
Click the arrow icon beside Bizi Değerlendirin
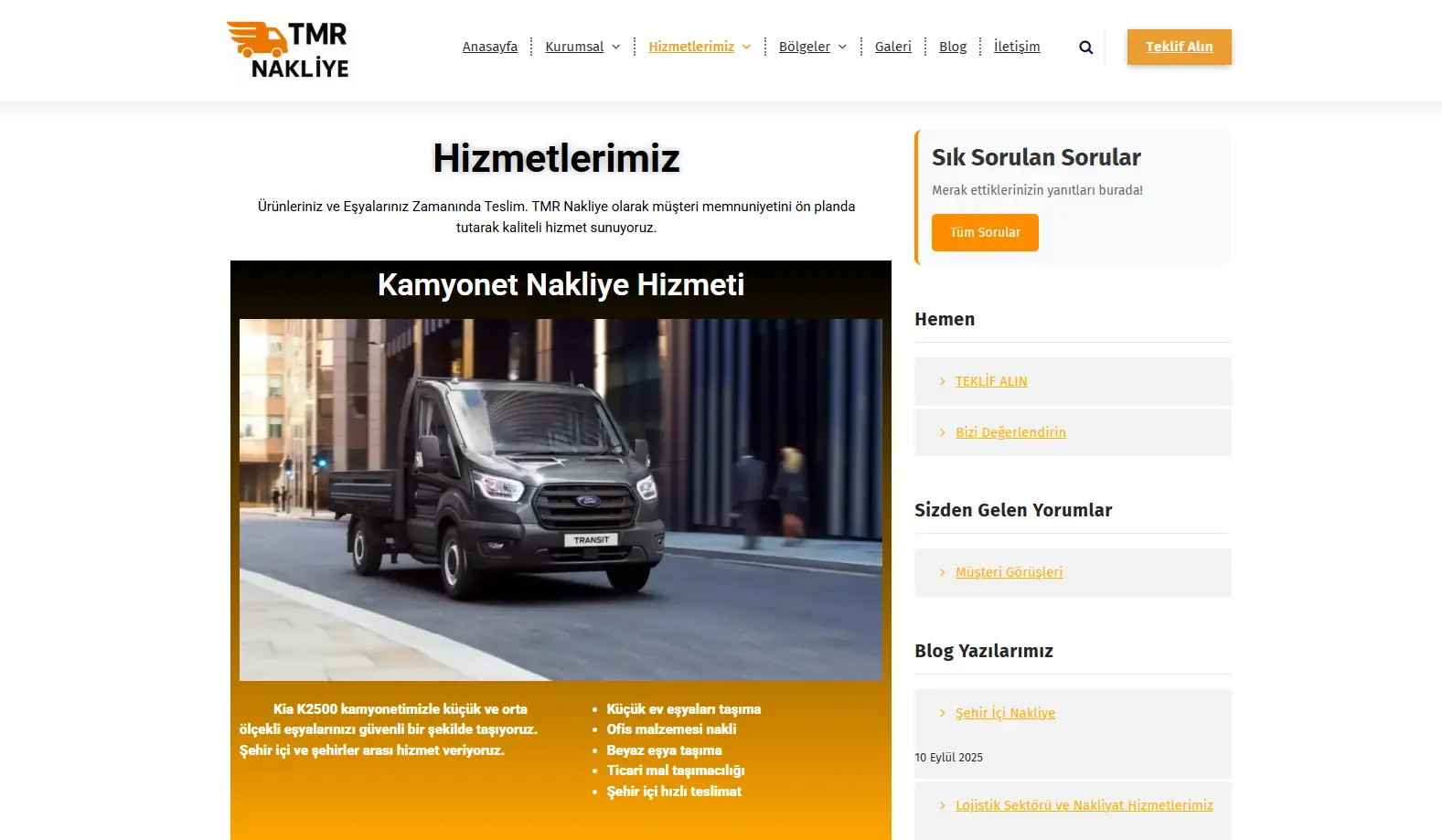942,432
